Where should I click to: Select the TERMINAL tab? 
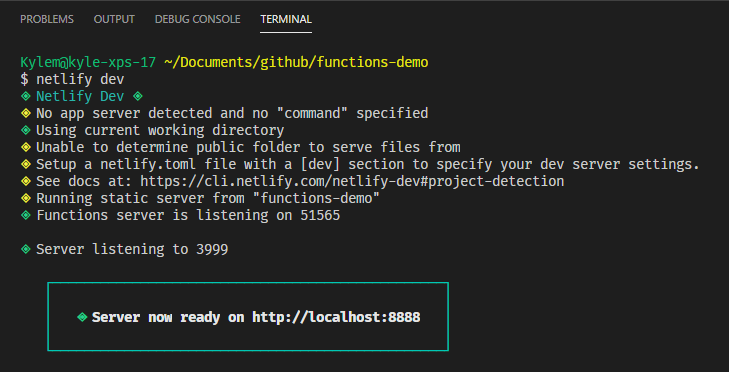[x=286, y=19]
